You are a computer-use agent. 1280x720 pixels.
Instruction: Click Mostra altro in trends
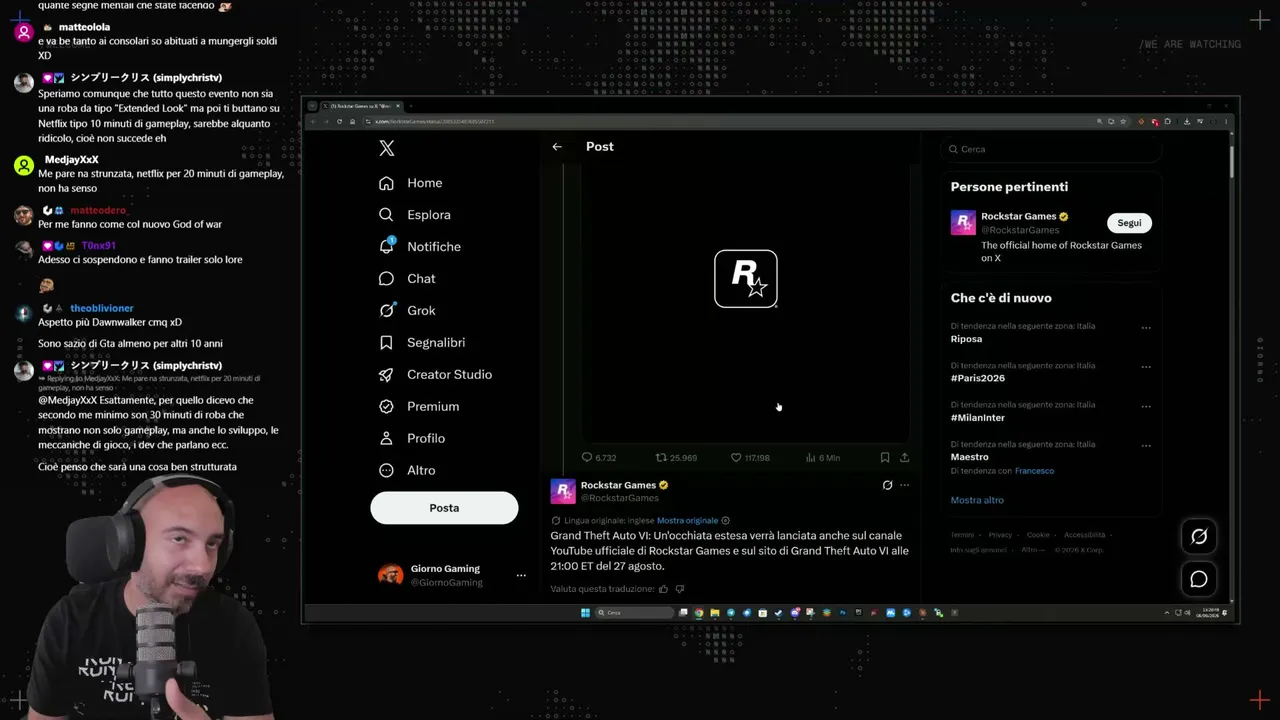[977, 500]
